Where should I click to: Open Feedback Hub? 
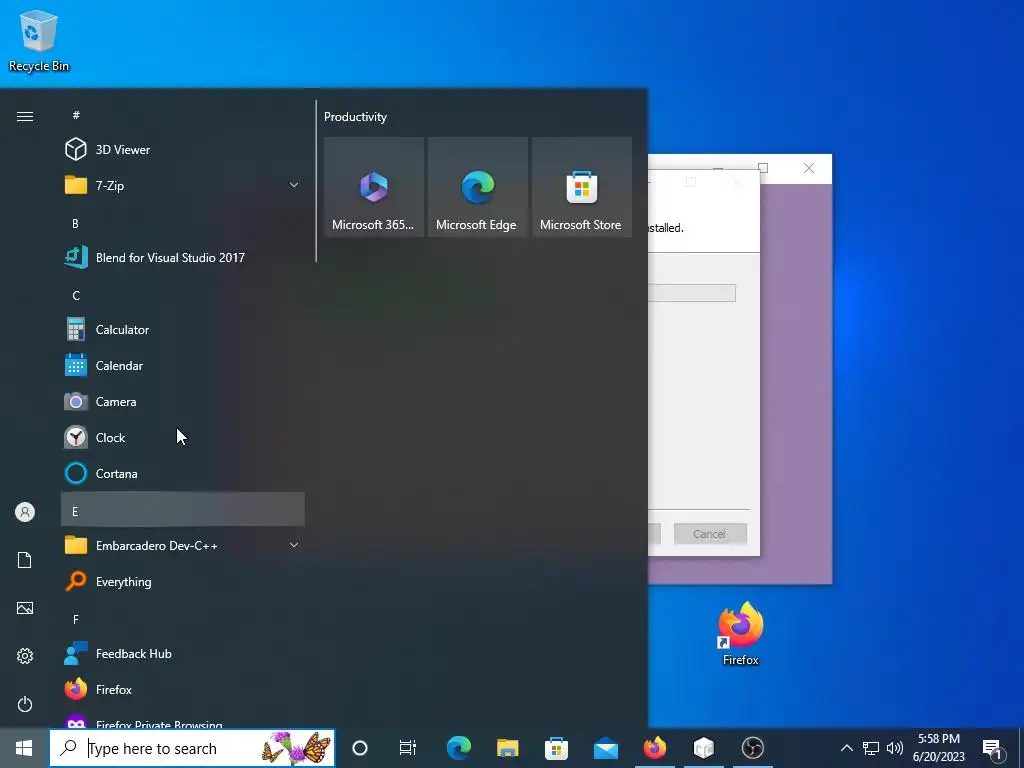tap(183, 653)
